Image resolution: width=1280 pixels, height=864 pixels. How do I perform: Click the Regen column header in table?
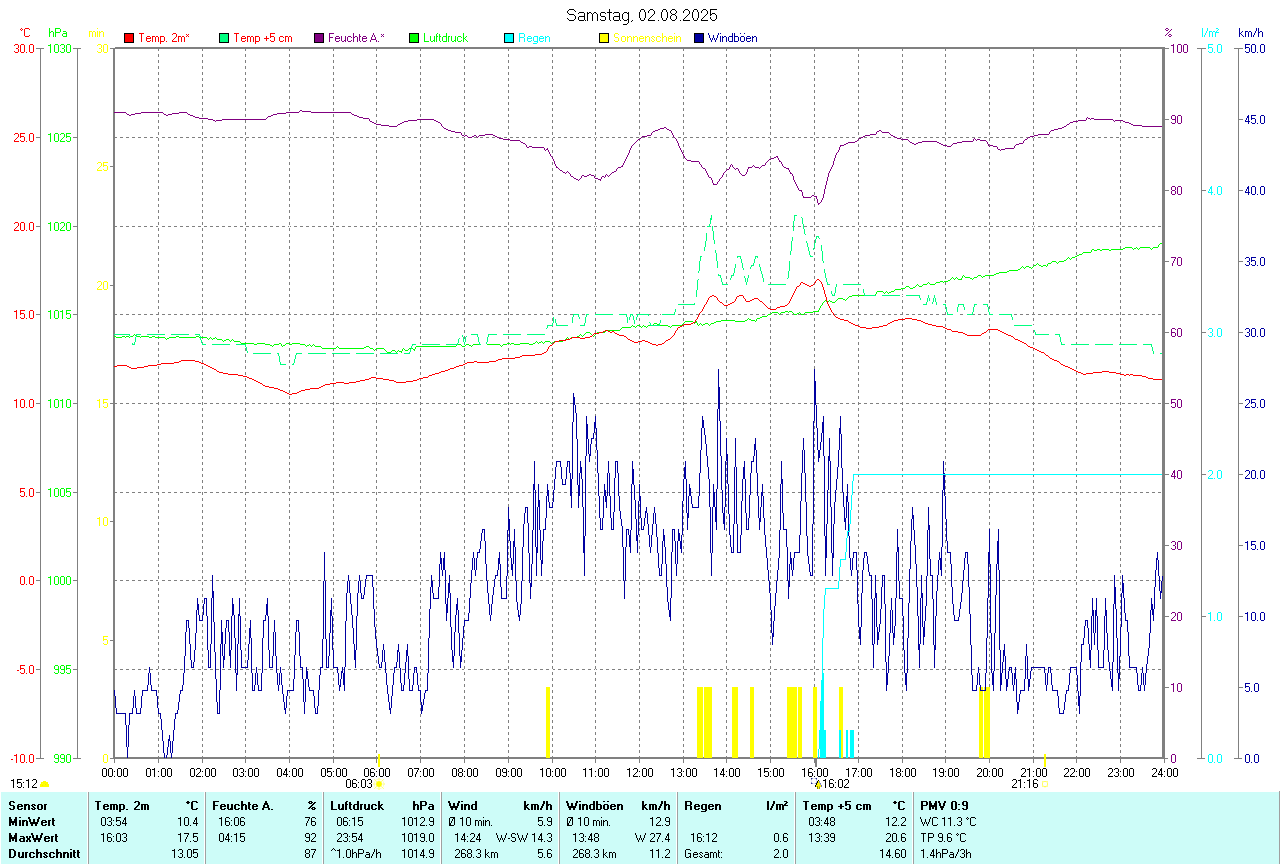tap(703, 805)
